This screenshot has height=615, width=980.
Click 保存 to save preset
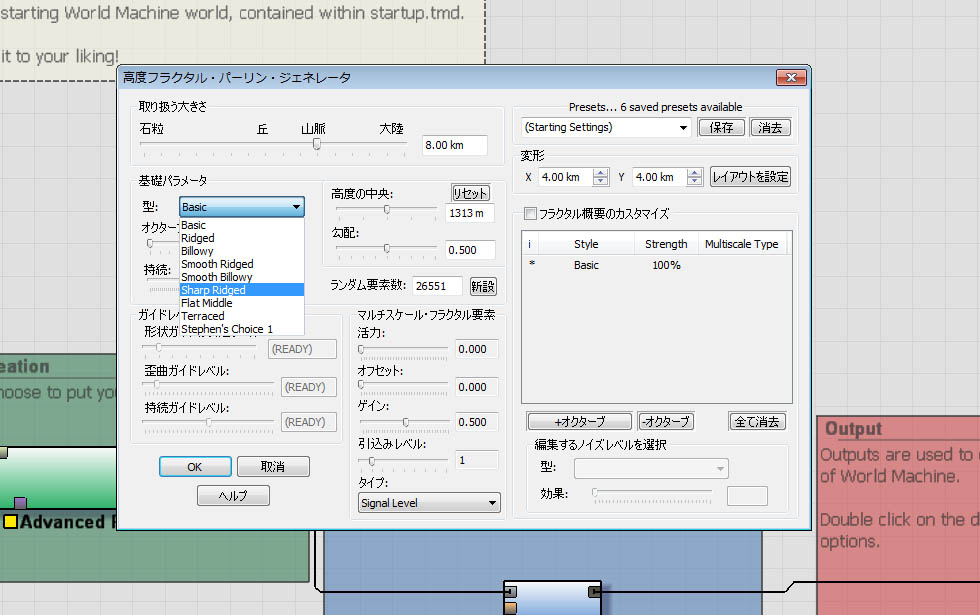[721, 128]
